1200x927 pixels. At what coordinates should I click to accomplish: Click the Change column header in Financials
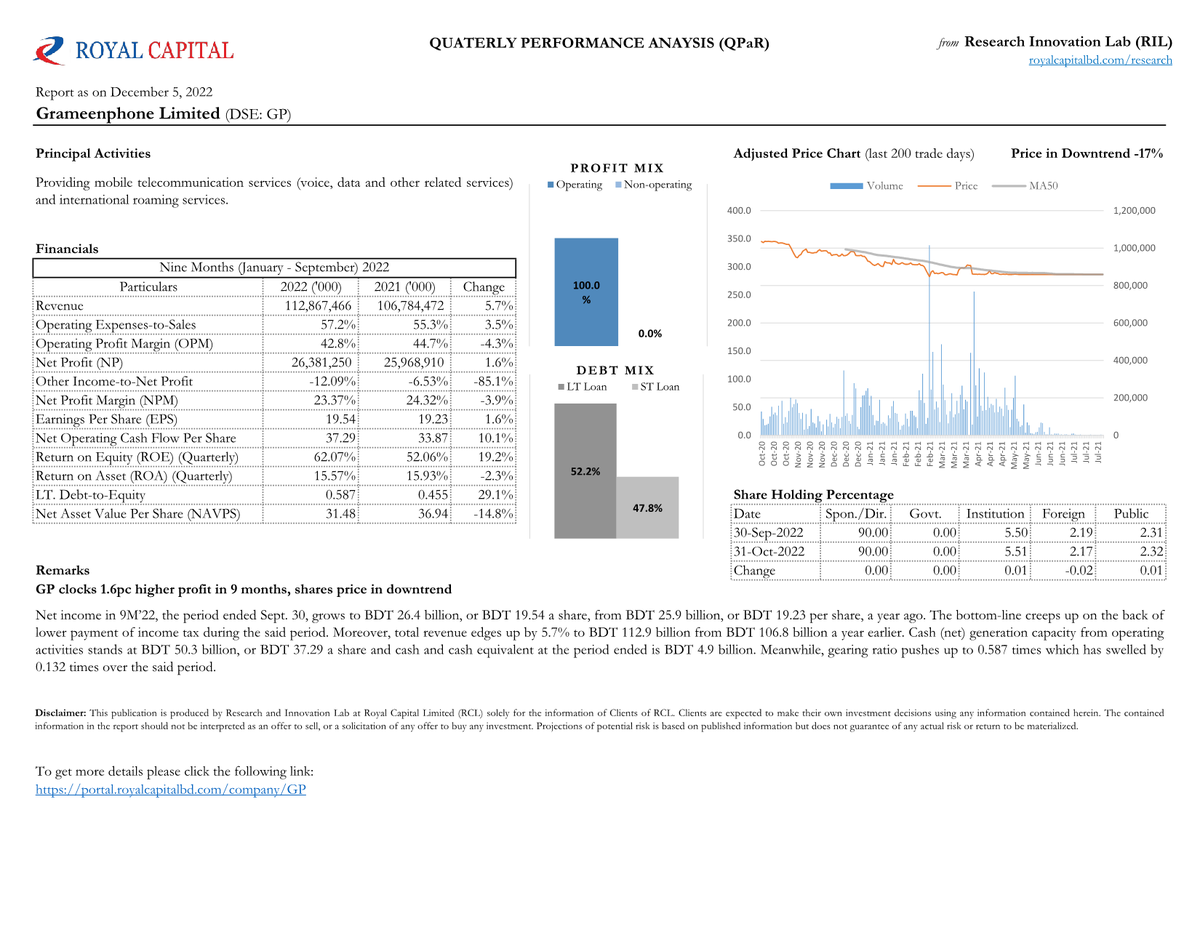(484, 287)
